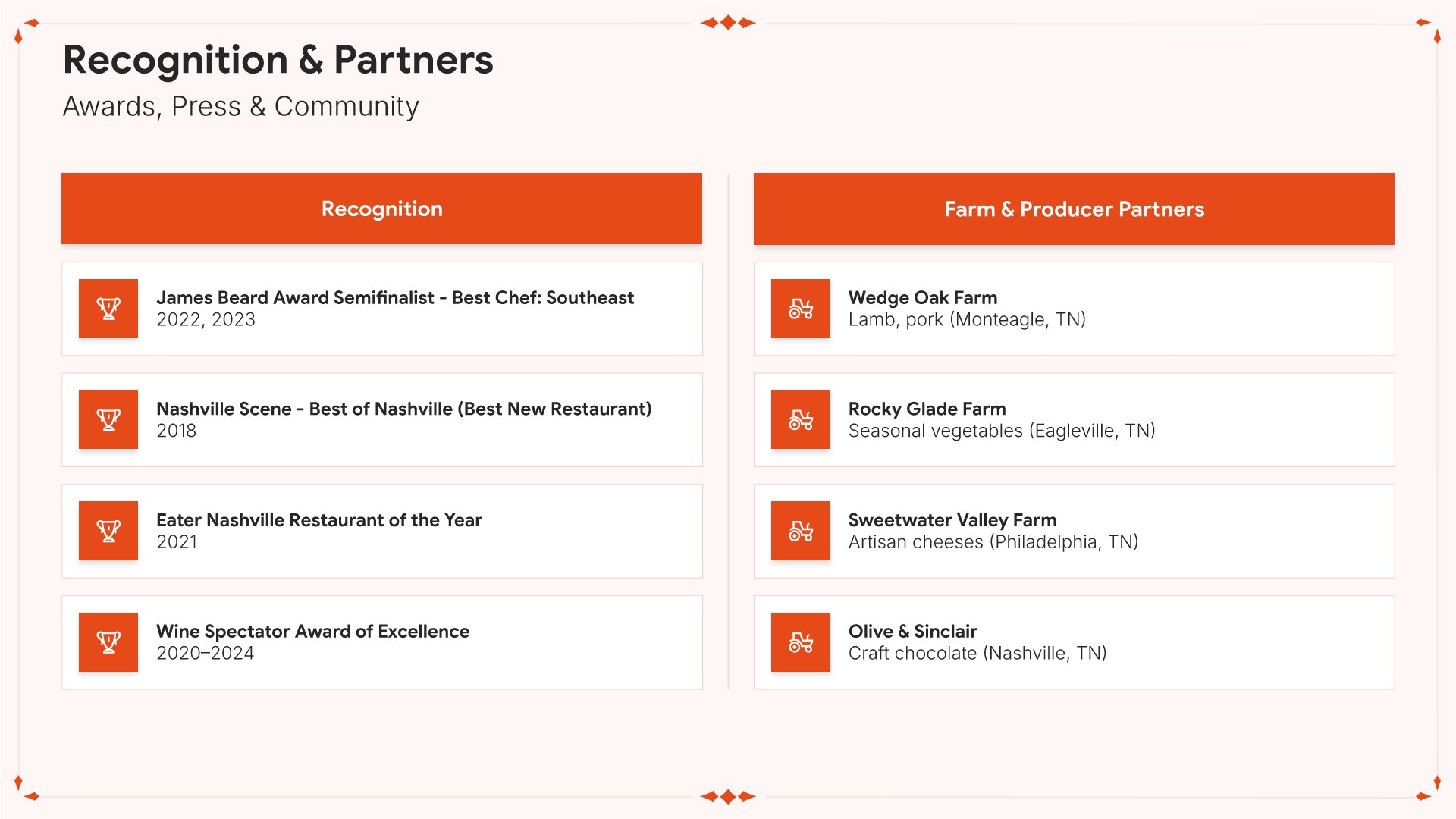Click the Recognition & Partners slide title
Image resolution: width=1456 pixels, height=819 pixels.
(278, 60)
